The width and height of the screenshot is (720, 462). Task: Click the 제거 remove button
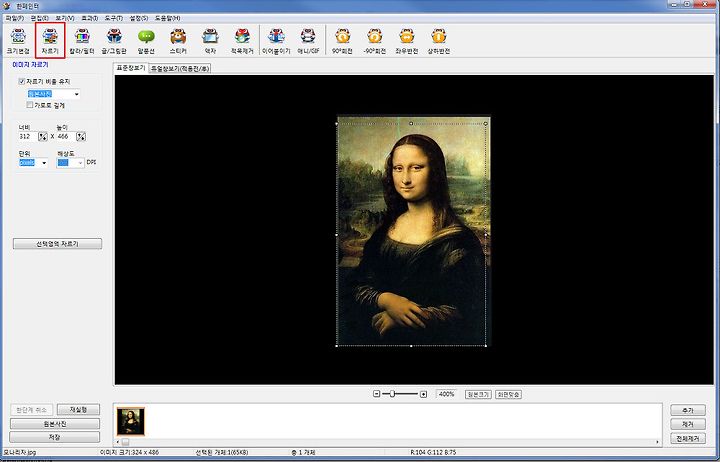[687, 424]
